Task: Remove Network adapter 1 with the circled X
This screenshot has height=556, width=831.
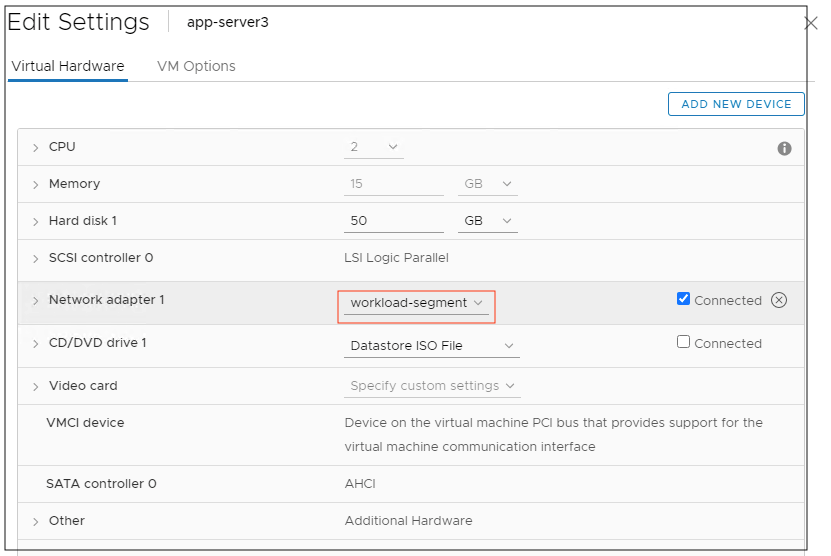Action: [x=779, y=300]
